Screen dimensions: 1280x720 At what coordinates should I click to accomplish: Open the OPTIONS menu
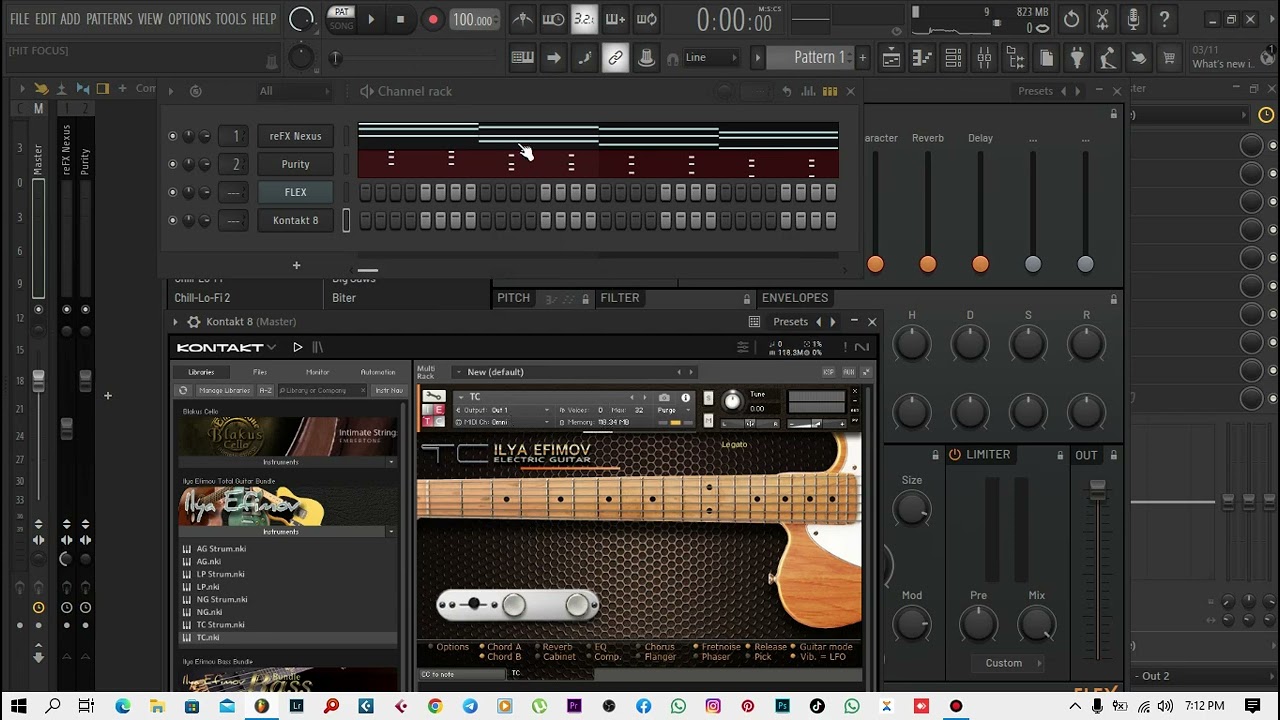[x=189, y=19]
